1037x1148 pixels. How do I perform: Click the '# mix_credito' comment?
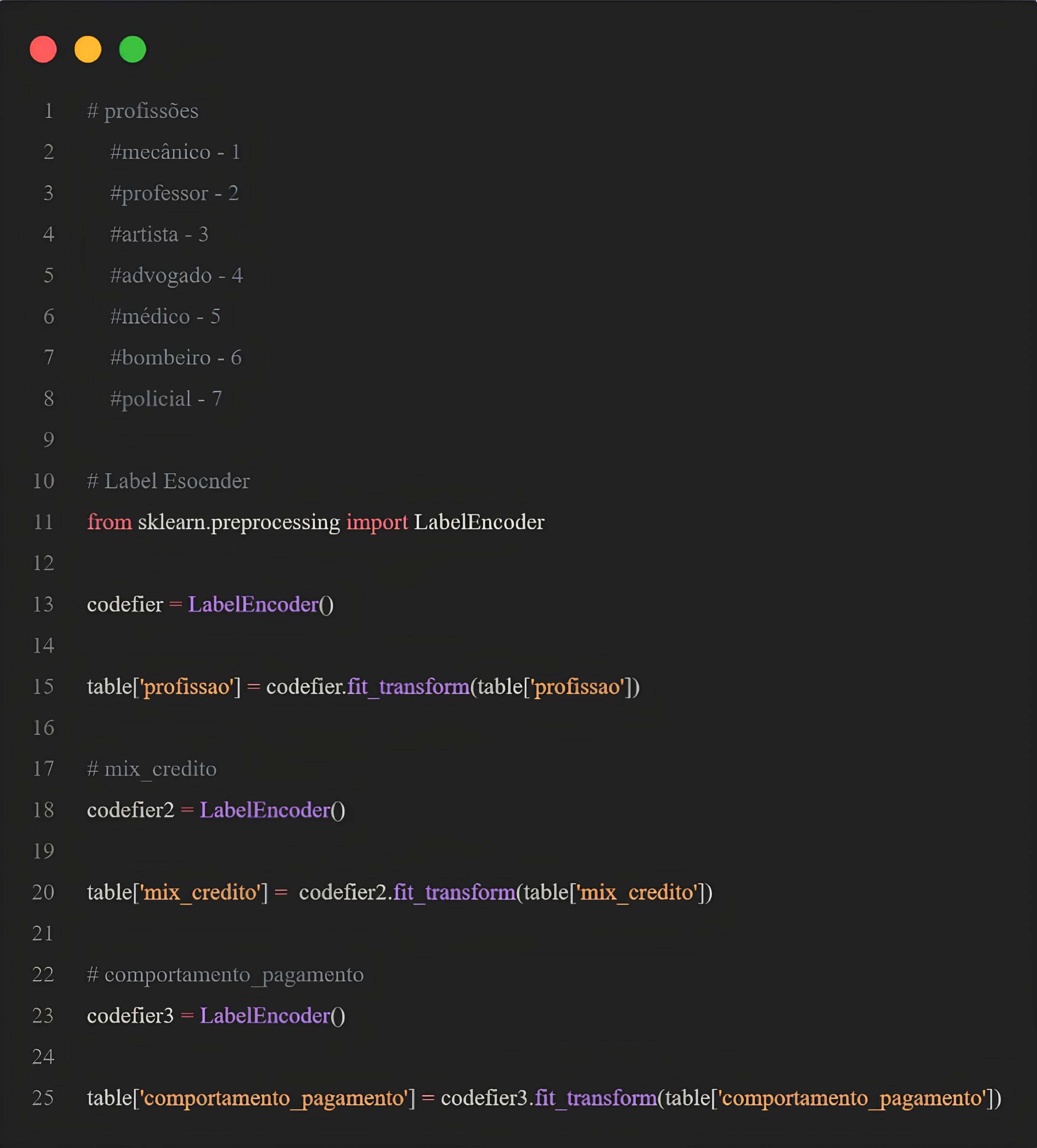coord(151,769)
